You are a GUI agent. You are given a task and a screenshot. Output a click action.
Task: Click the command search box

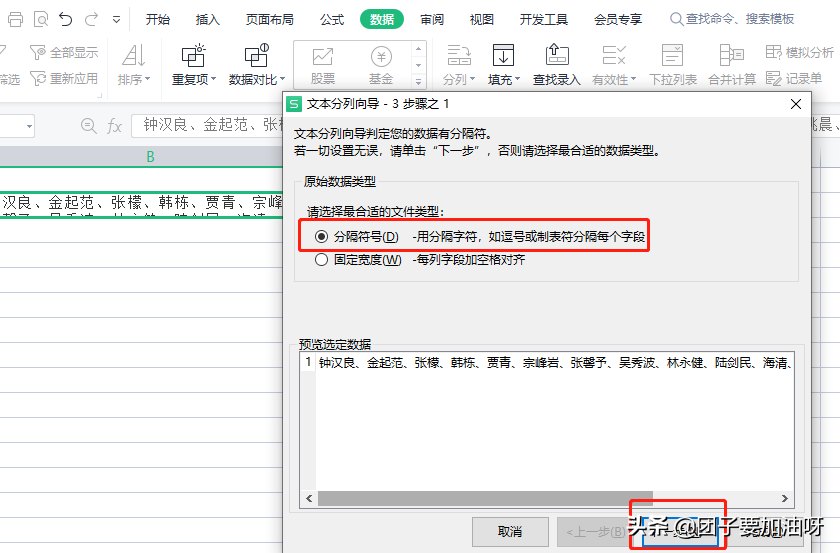click(732, 19)
